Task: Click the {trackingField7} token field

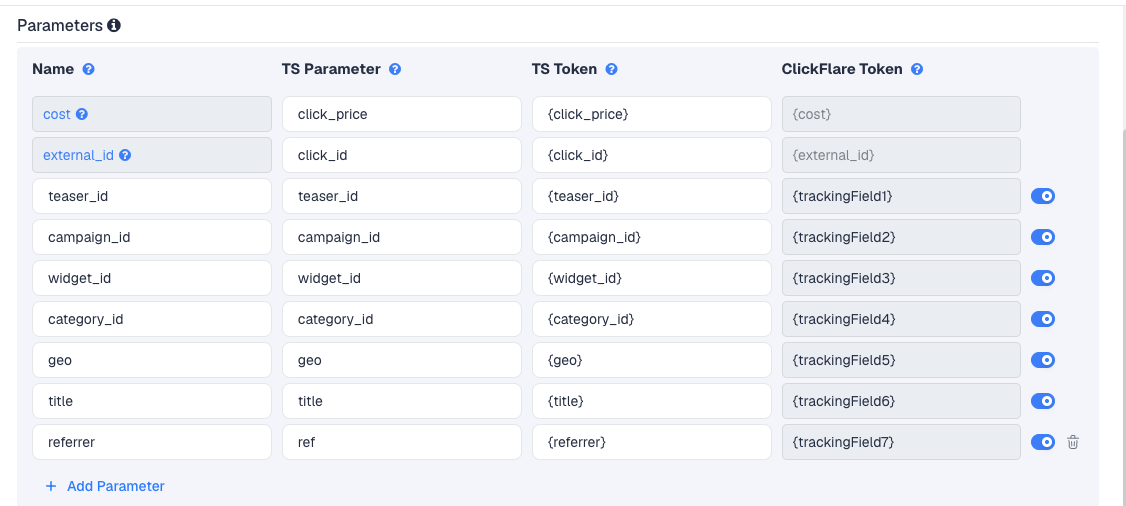Action: (x=901, y=442)
